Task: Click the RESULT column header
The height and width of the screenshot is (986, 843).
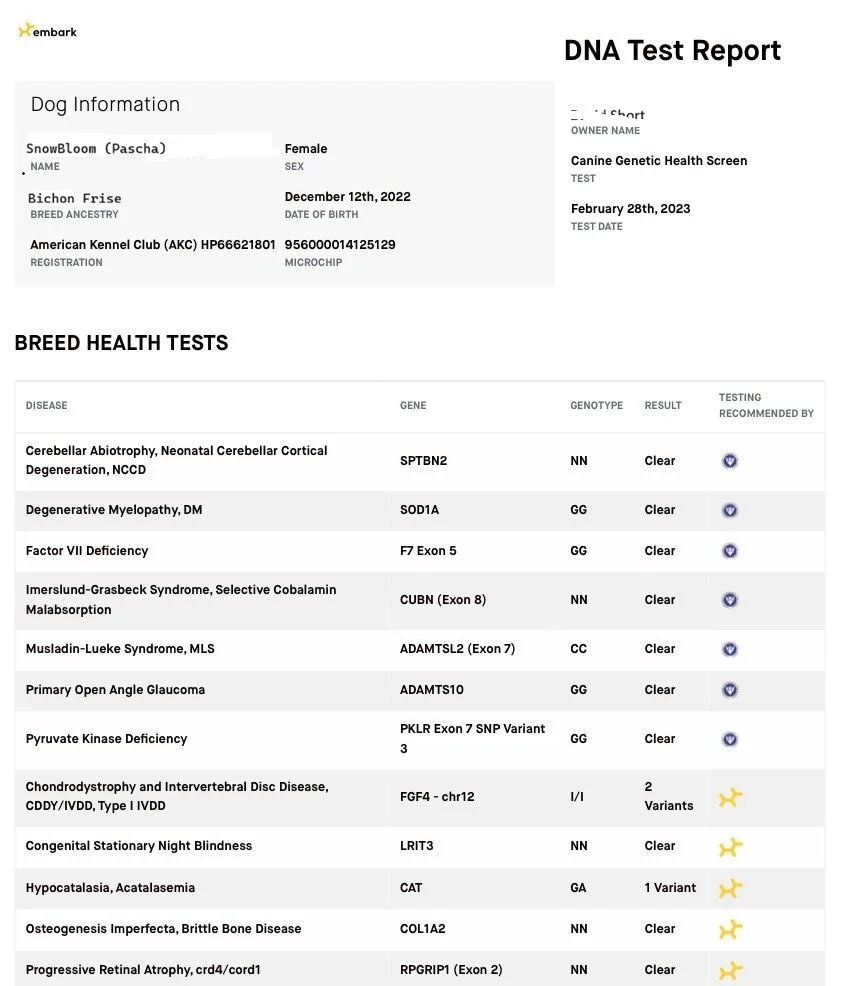Action: [x=663, y=406]
